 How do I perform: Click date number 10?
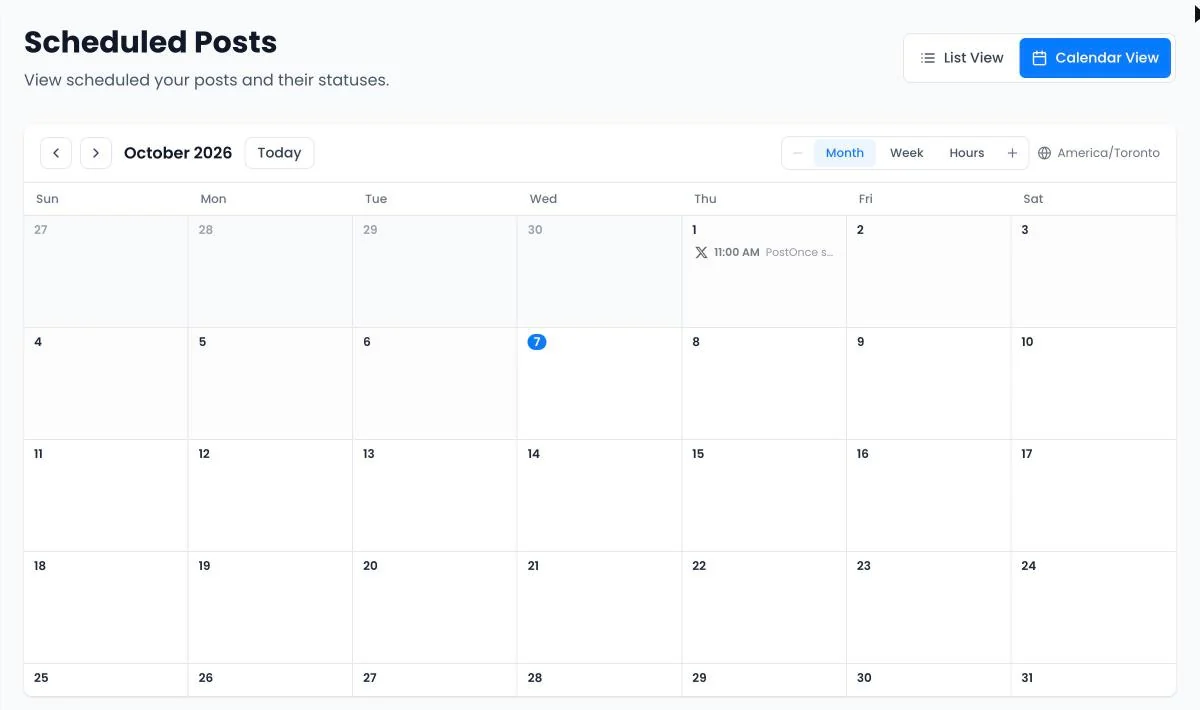(1027, 342)
